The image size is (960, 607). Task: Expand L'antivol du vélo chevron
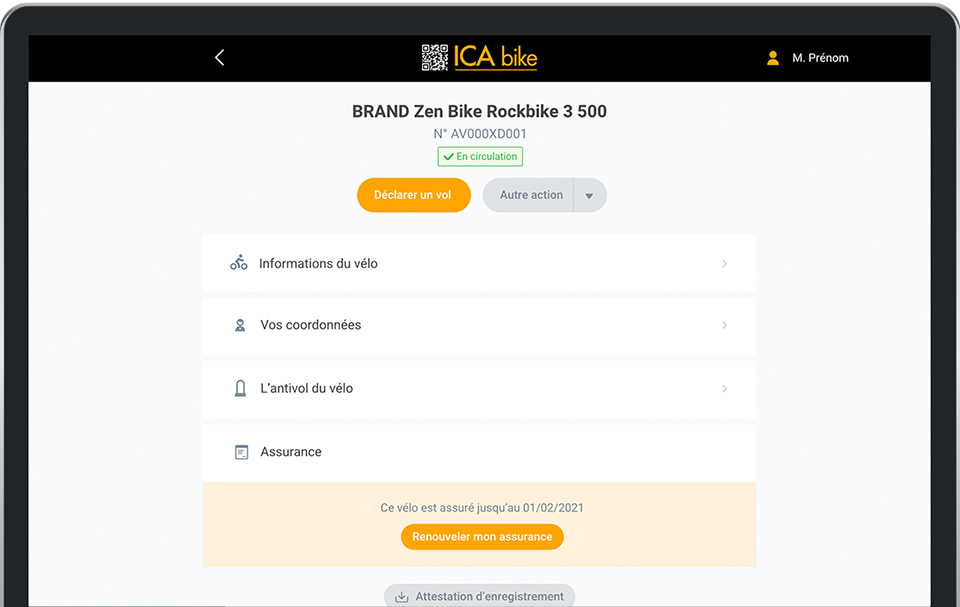(724, 388)
